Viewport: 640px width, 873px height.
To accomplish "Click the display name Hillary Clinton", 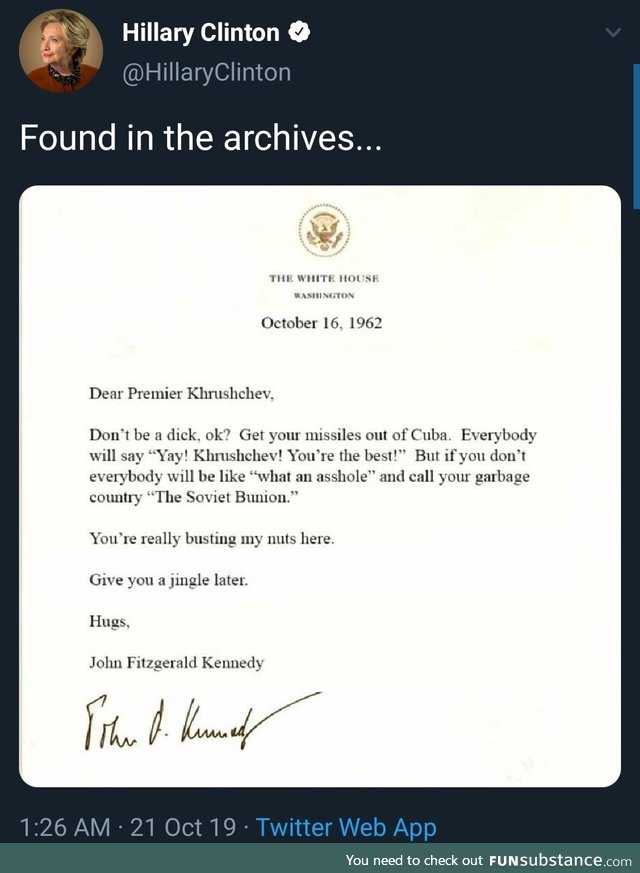I will pyautogui.click(x=200, y=31).
